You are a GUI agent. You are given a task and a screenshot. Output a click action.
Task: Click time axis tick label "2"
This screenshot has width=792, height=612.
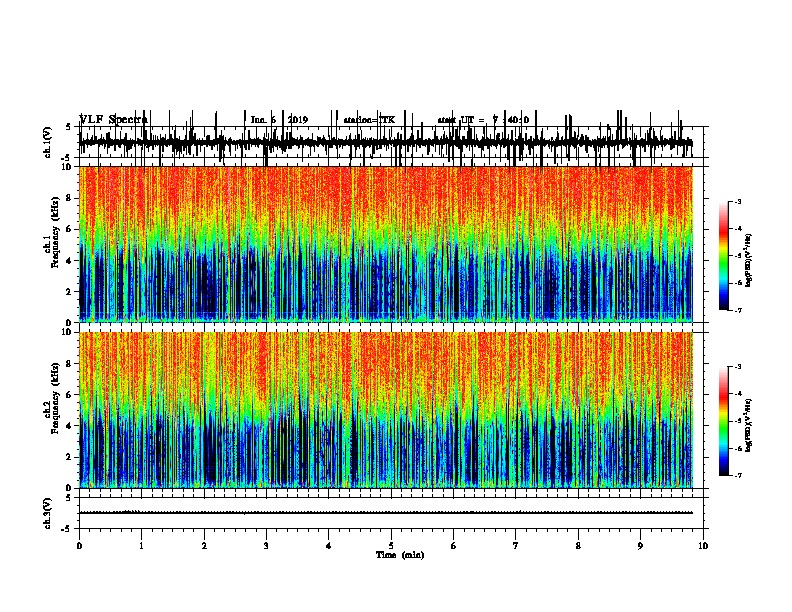[x=204, y=546]
